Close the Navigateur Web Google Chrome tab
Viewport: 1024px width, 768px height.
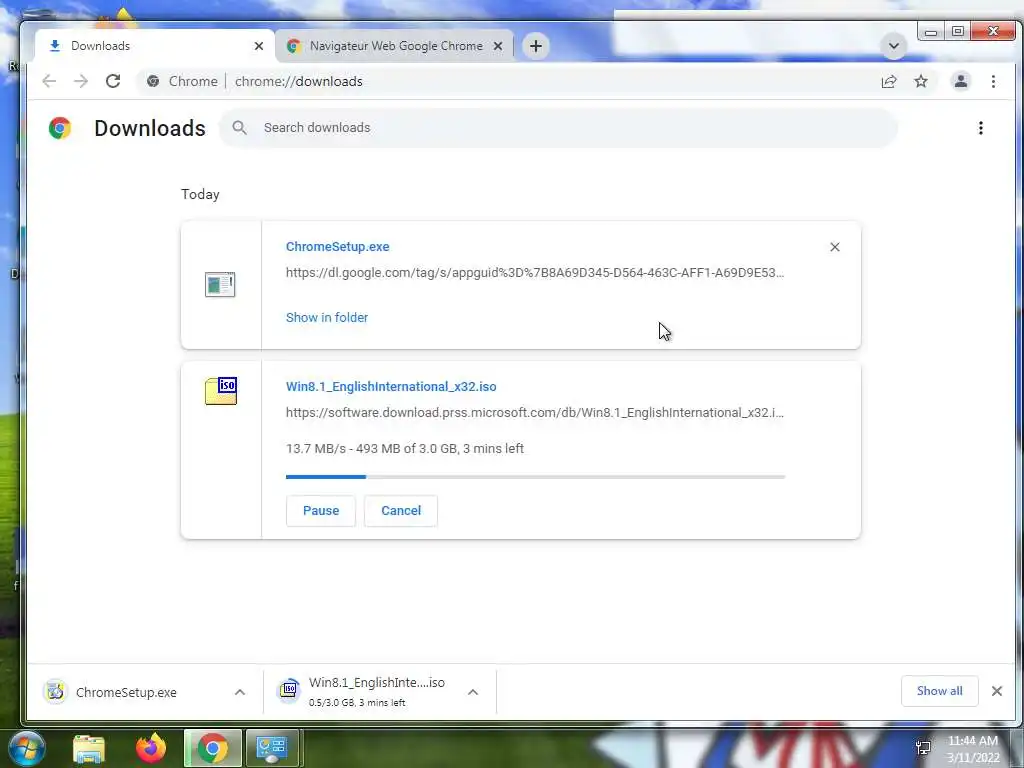pyautogui.click(x=498, y=46)
